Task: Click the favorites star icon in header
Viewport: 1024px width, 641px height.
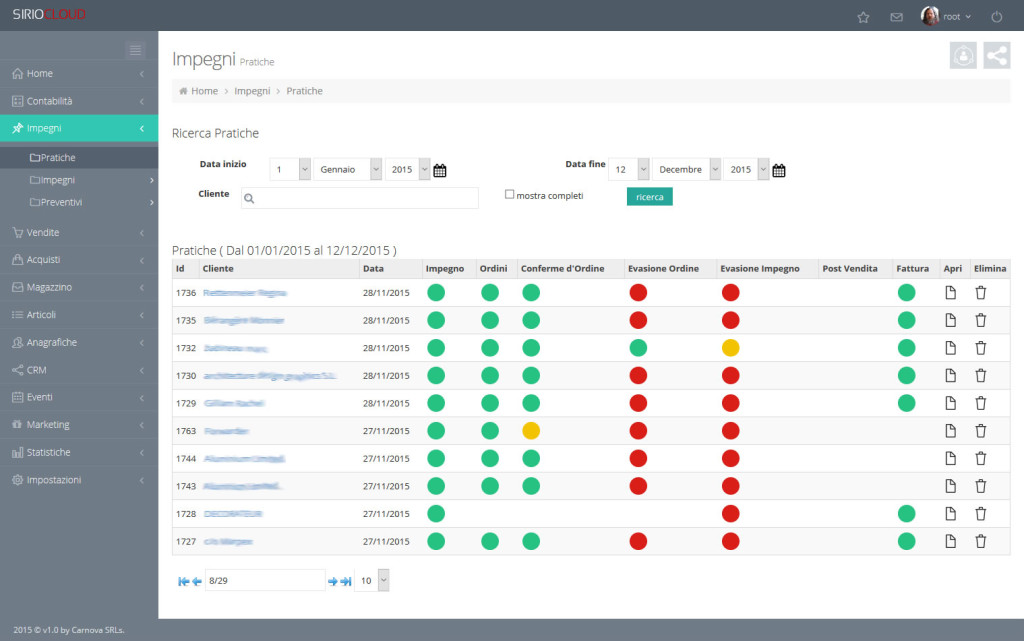Action: [863, 17]
